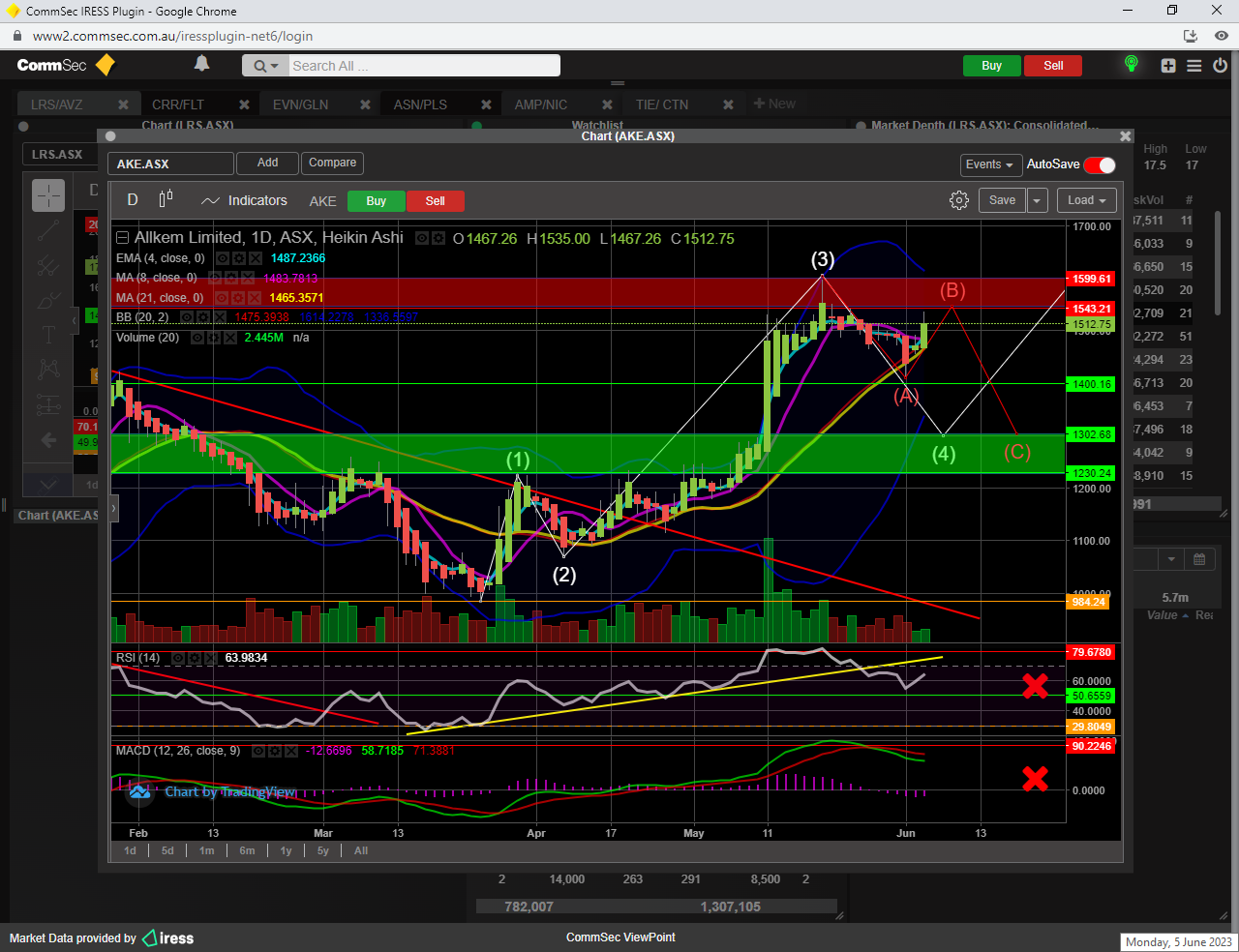Open the notifications bell icon
This screenshot has height=952, width=1239.
pos(201,64)
